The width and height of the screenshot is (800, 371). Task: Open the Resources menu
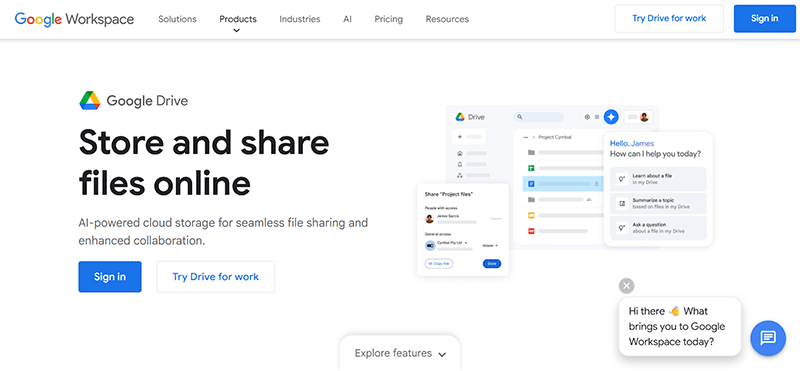click(447, 19)
